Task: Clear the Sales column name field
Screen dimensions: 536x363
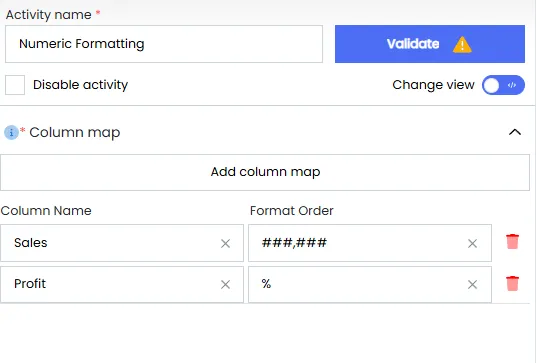Action: pyautogui.click(x=225, y=243)
